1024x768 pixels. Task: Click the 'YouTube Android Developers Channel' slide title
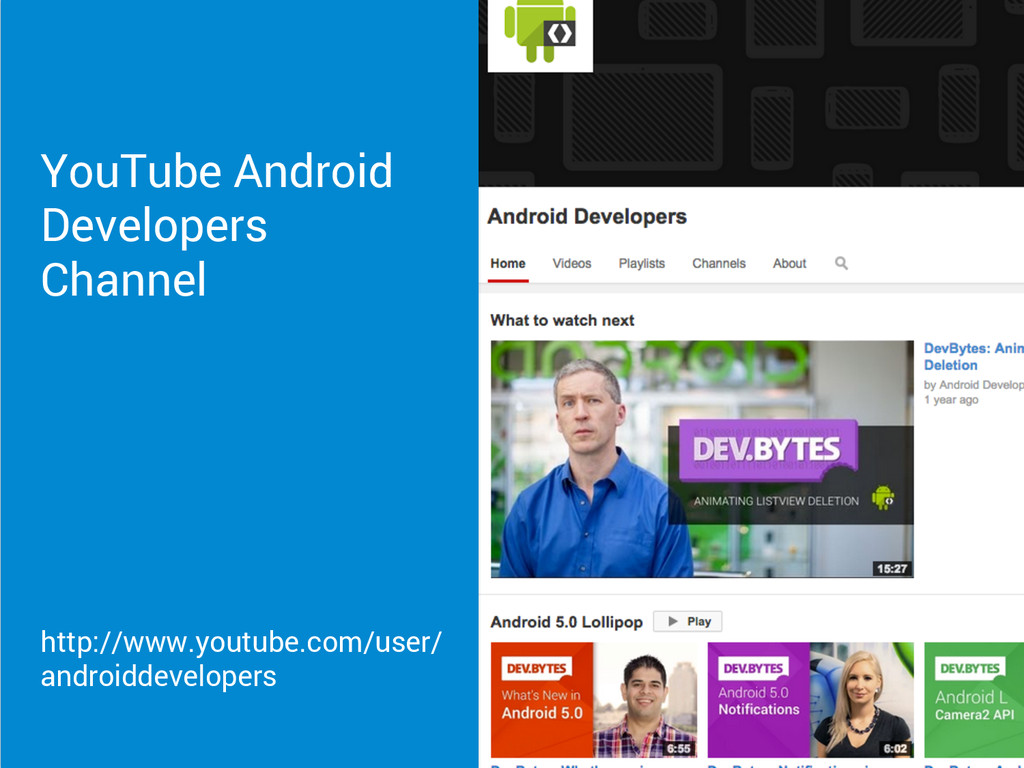click(217, 225)
